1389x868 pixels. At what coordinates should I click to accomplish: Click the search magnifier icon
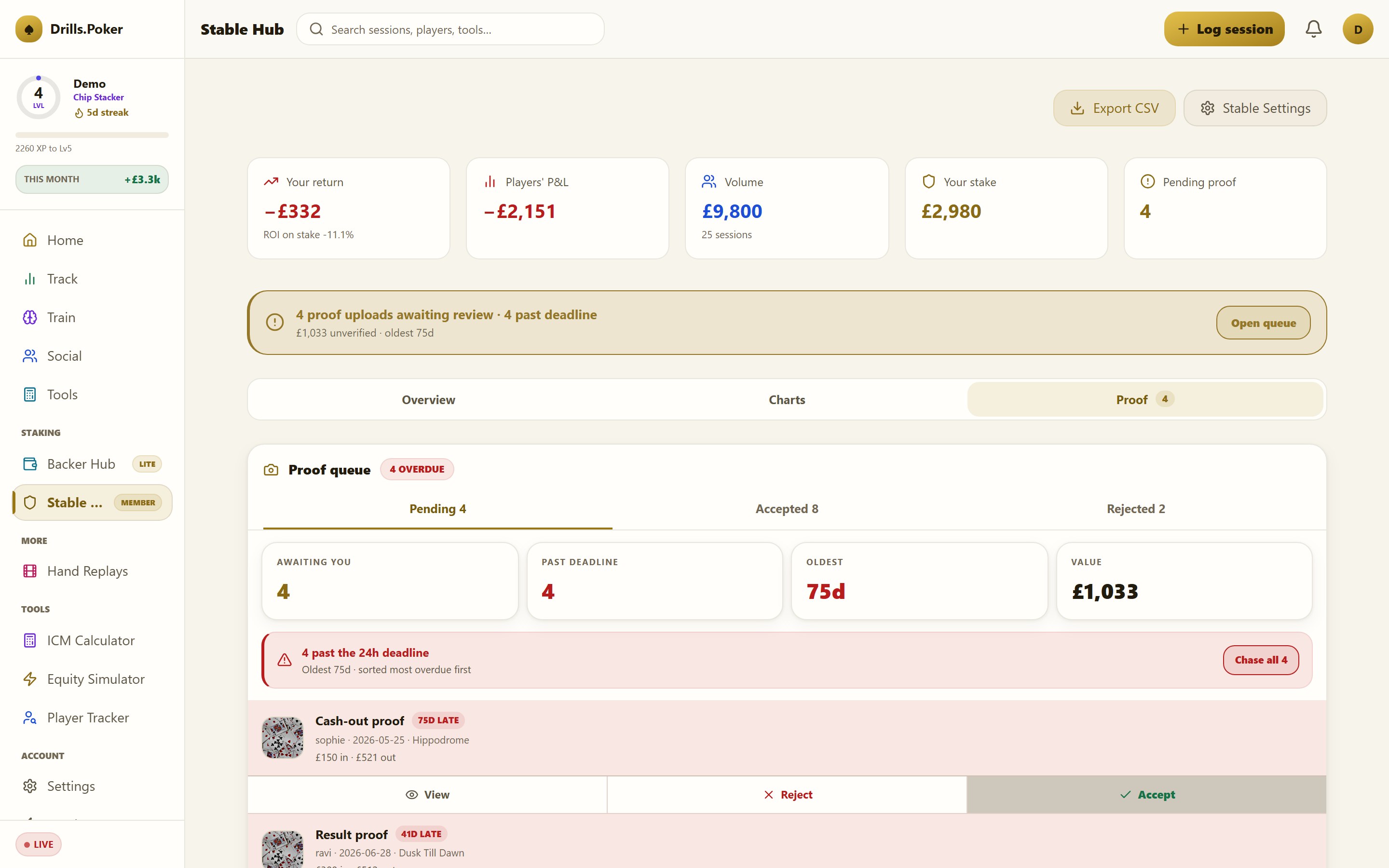[316, 29]
